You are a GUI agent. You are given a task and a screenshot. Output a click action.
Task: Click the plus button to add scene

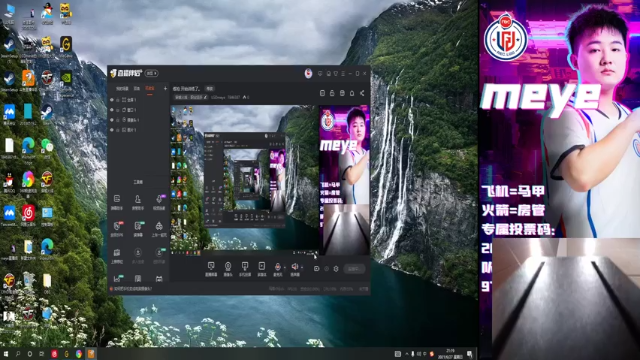click(165, 88)
